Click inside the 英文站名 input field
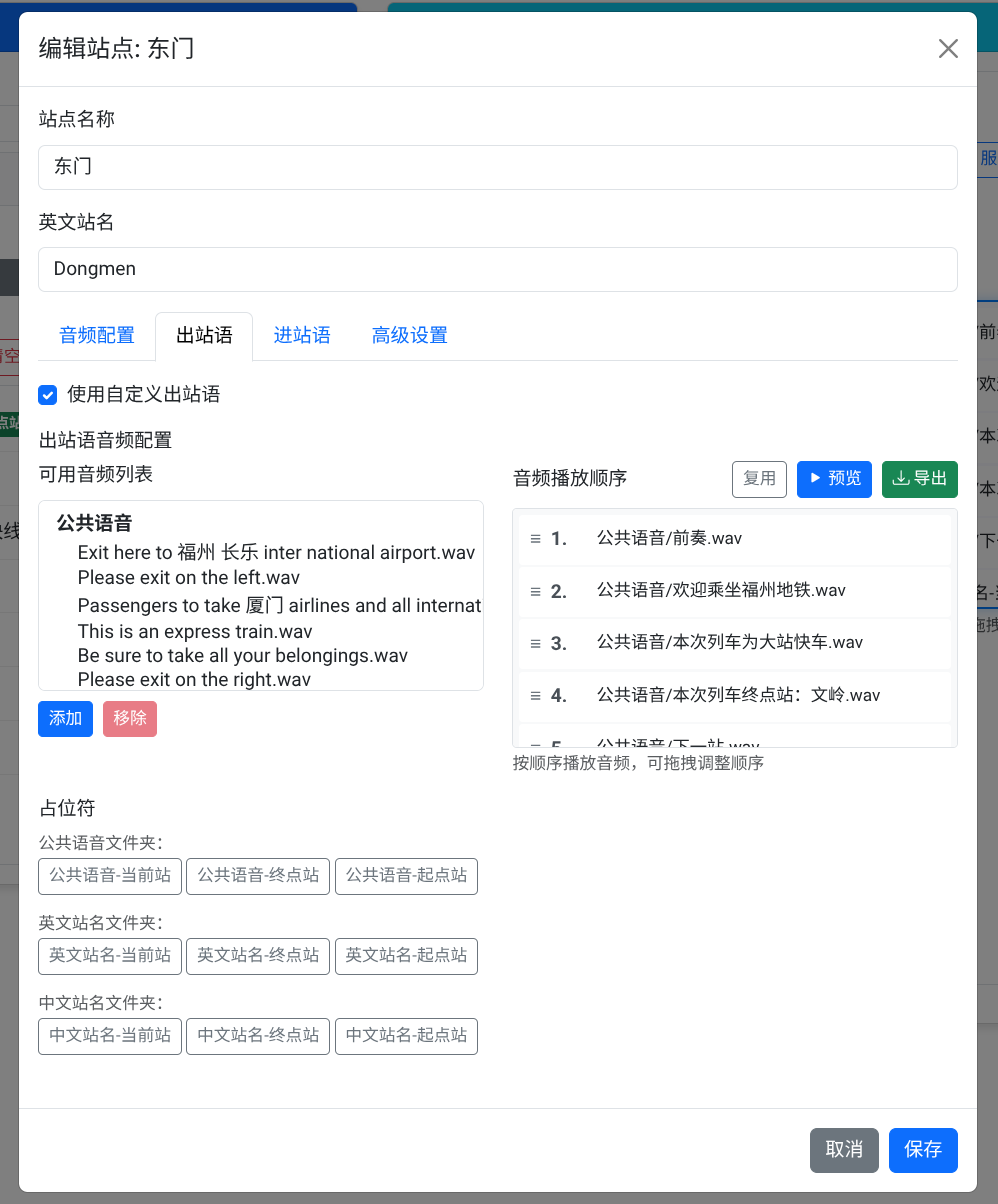This screenshot has height=1204, width=998. 497,269
